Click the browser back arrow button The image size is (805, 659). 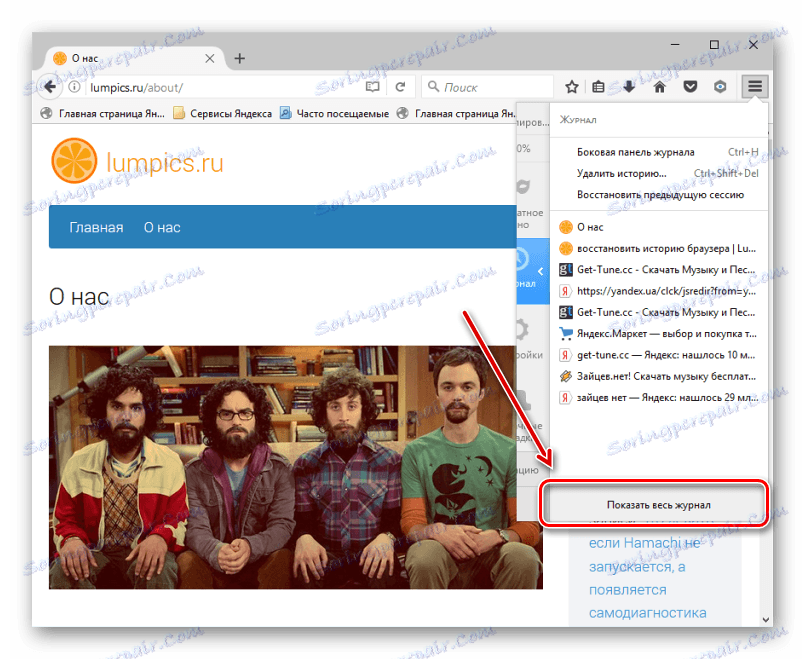pos(50,87)
